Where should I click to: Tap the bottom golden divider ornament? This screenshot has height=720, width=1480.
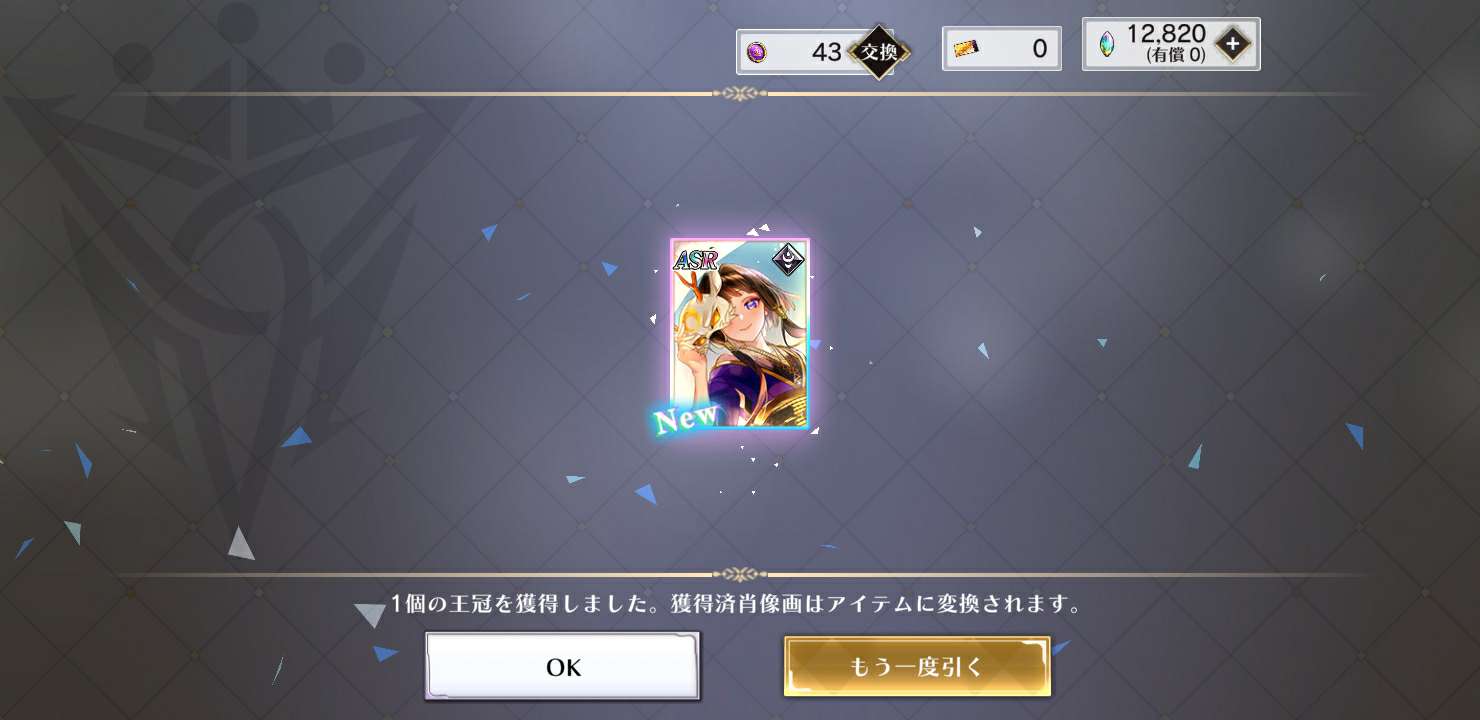(x=739, y=574)
